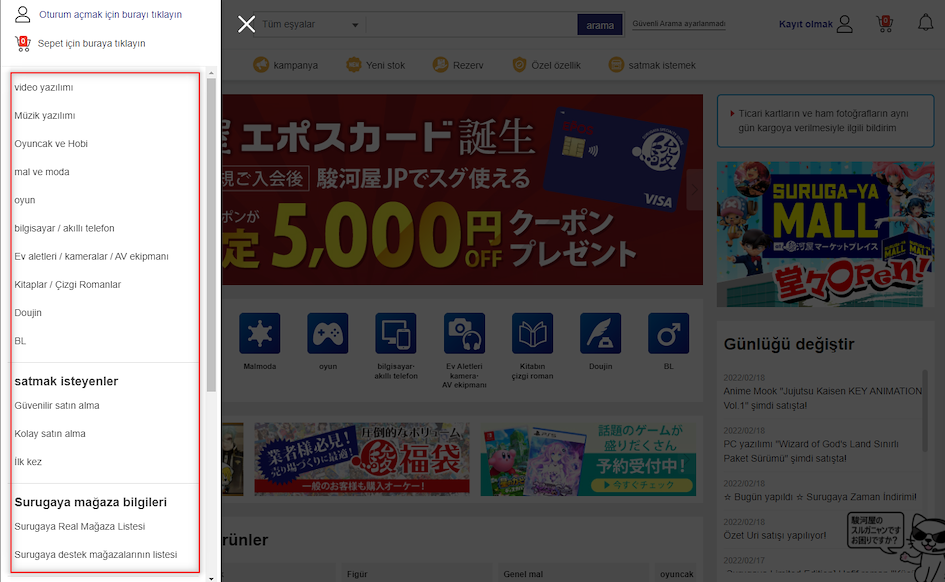Image resolution: width=945 pixels, height=582 pixels.
Task: Open the notifications bell icon
Action: tap(925, 23)
